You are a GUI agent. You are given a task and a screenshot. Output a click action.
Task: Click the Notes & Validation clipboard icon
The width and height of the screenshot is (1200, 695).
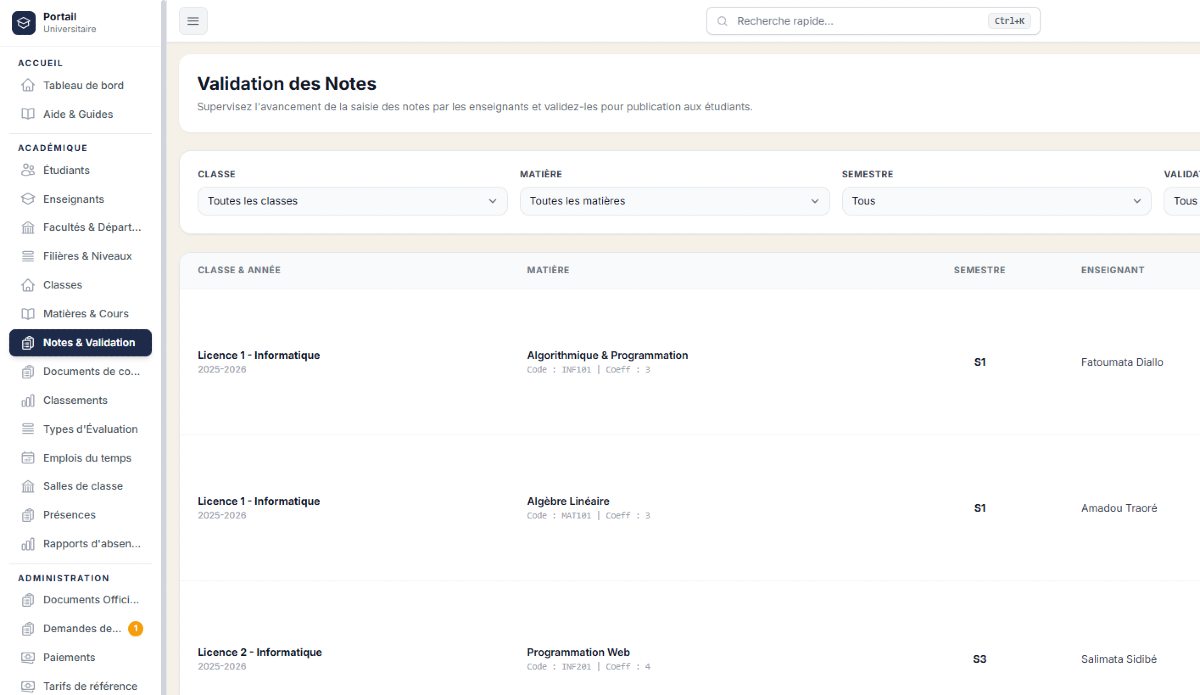coord(28,342)
